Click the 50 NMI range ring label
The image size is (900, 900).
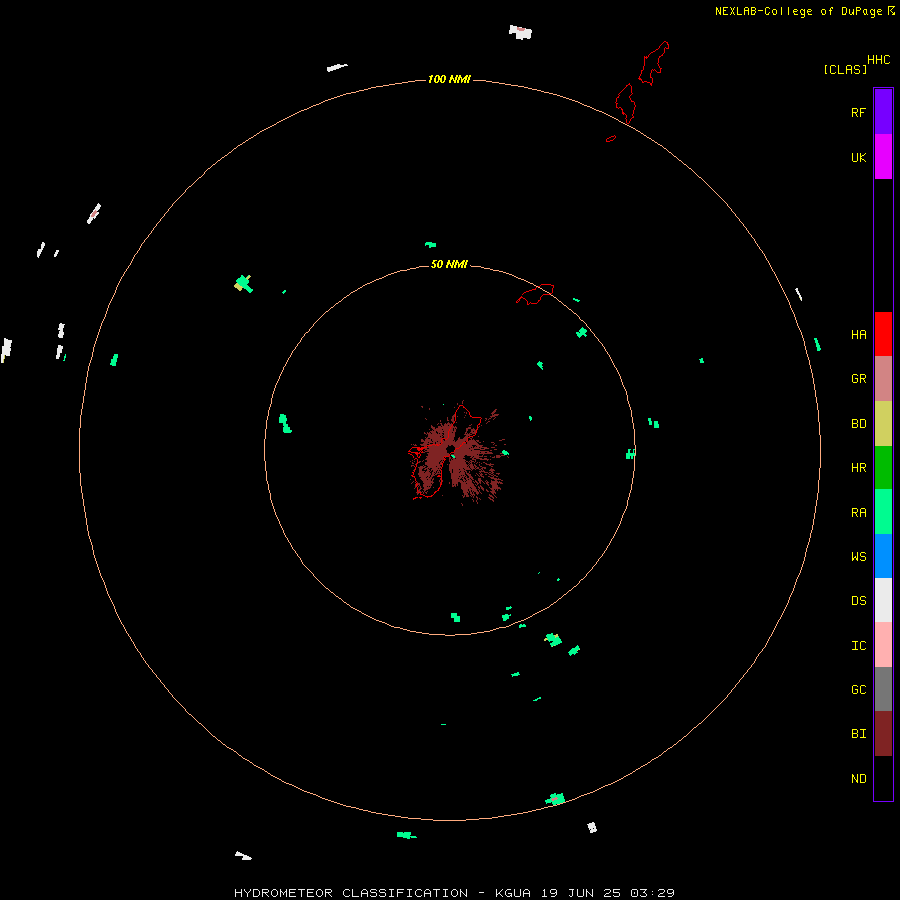point(449,265)
